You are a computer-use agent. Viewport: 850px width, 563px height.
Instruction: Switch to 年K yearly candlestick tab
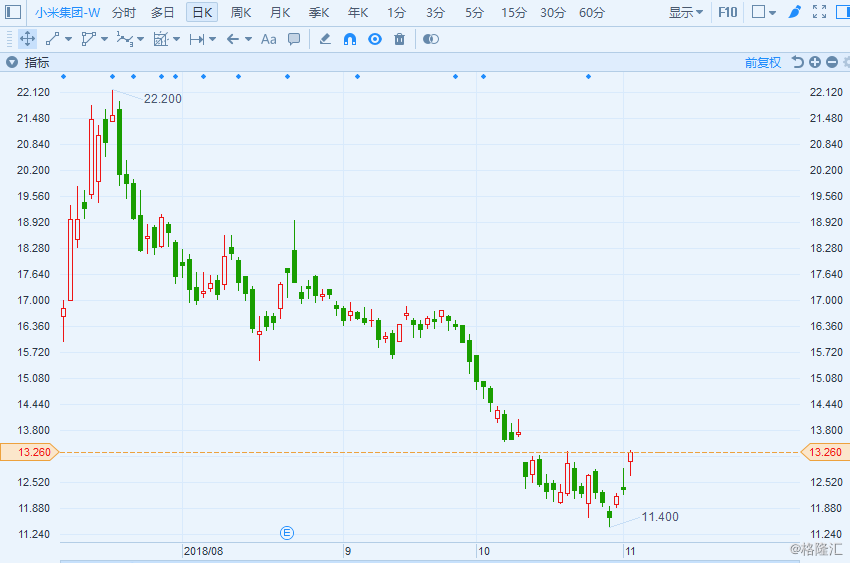[x=358, y=12]
